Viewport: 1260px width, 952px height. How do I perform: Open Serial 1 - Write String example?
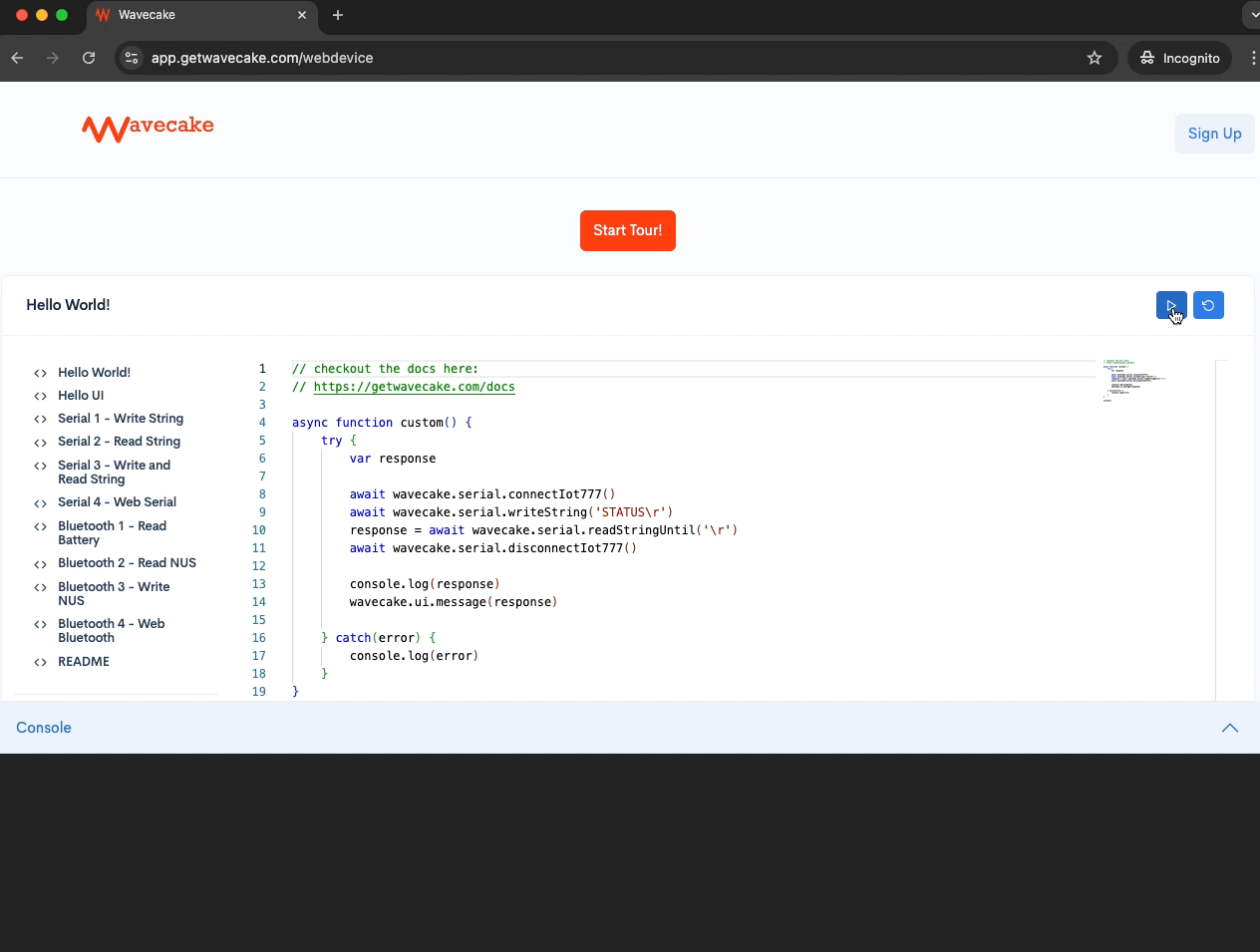[121, 418]
